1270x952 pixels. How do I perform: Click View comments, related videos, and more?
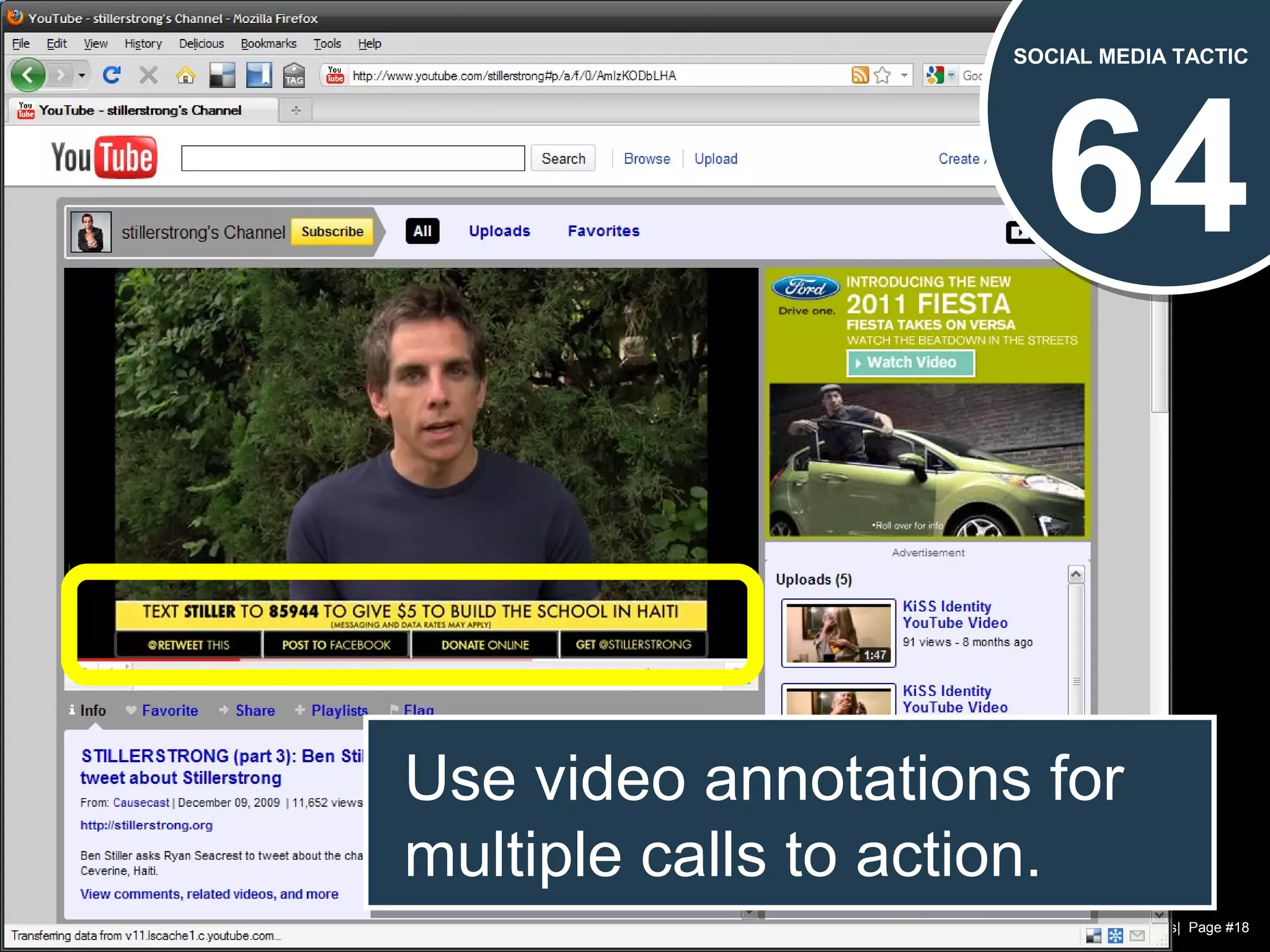209,894
